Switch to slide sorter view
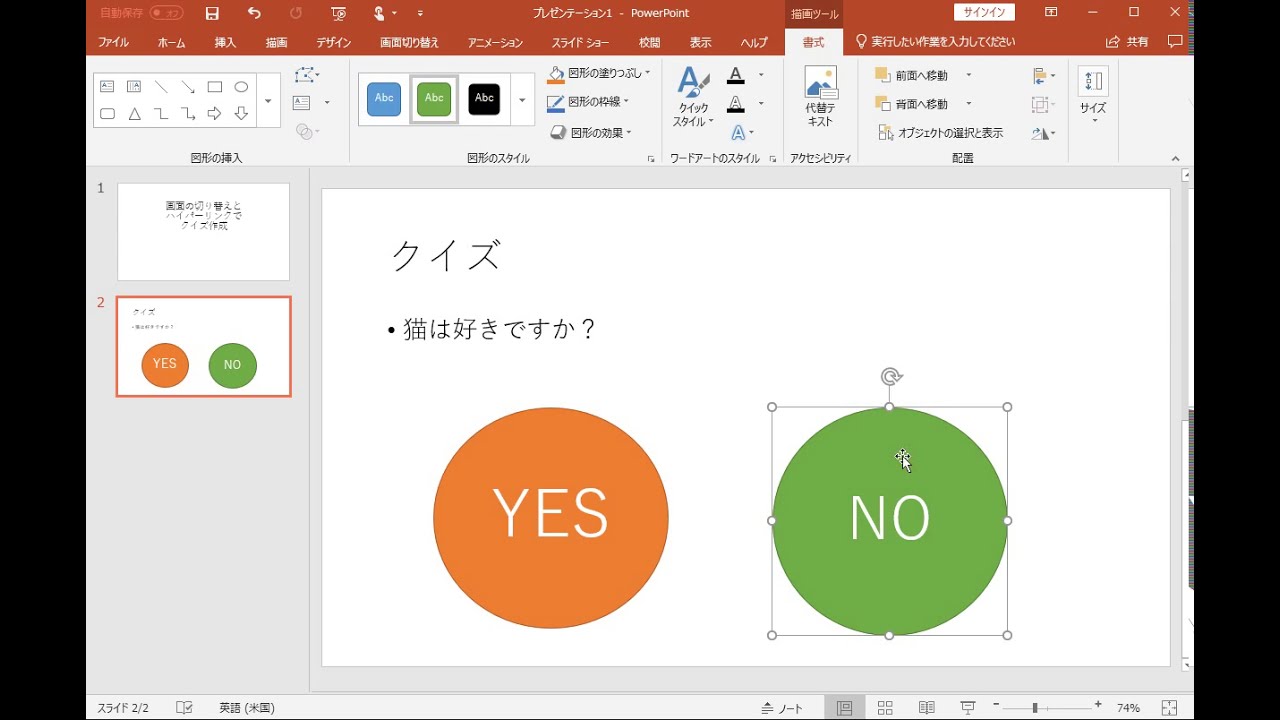1280x720 pixels. 885,708
